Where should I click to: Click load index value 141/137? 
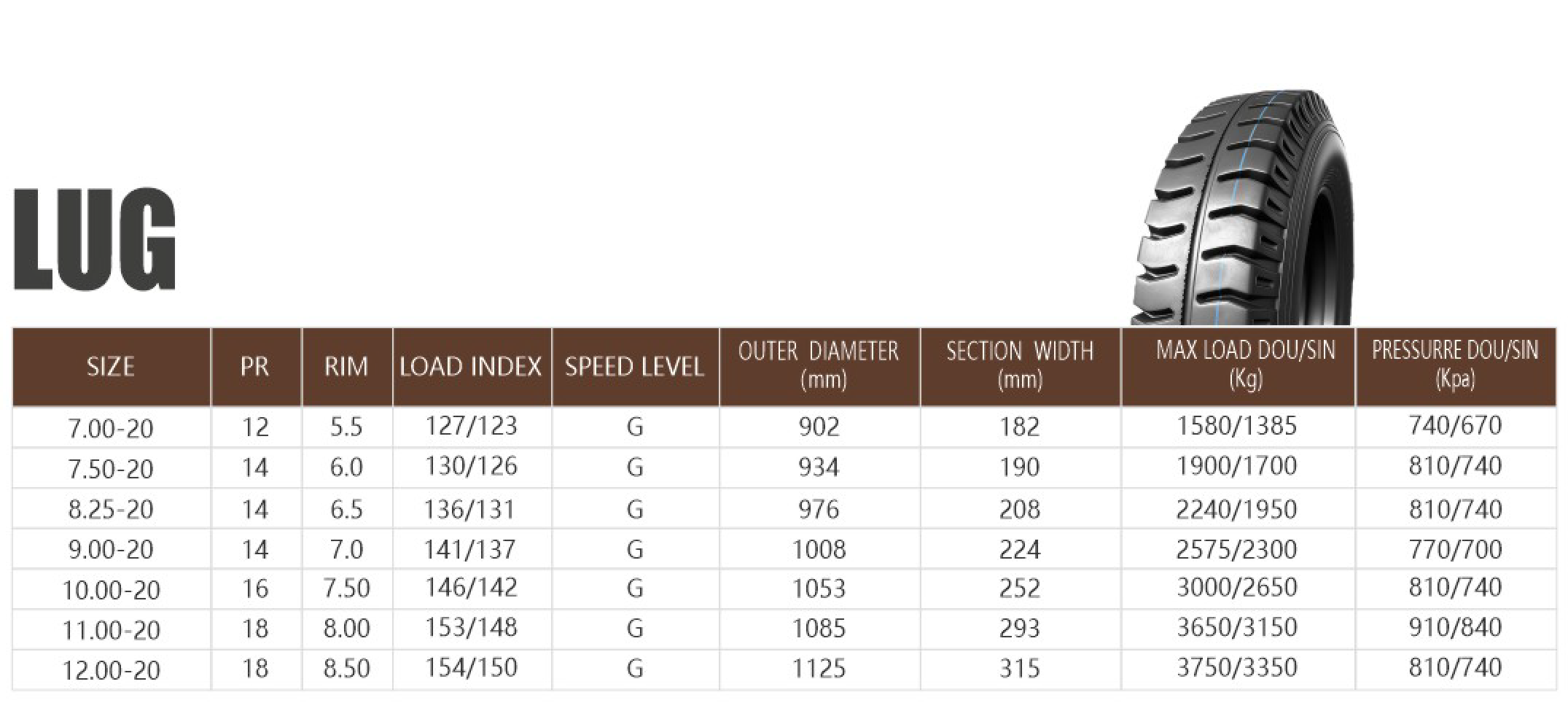[470, 549]
